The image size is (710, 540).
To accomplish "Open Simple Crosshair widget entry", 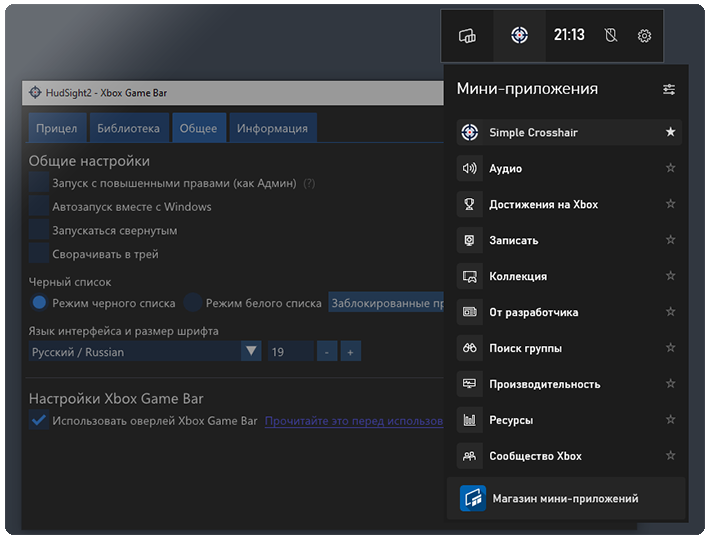I will click(x=569, y=132).
